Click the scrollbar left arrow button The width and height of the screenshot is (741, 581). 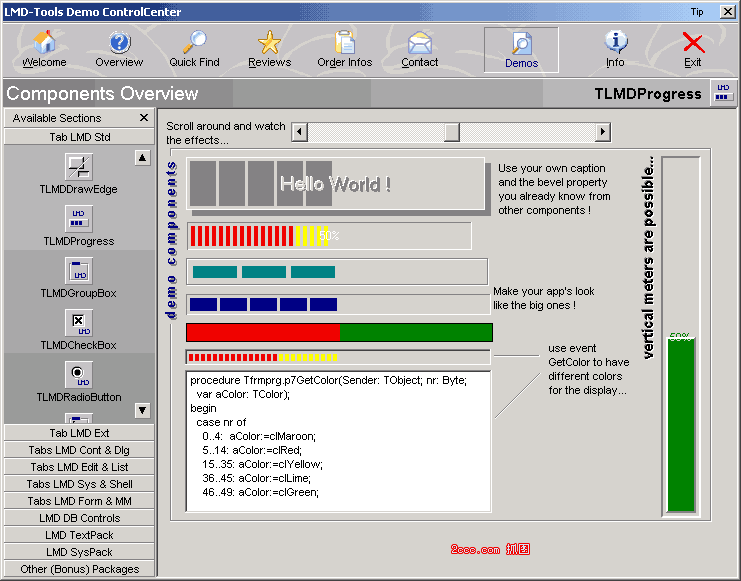300,132
